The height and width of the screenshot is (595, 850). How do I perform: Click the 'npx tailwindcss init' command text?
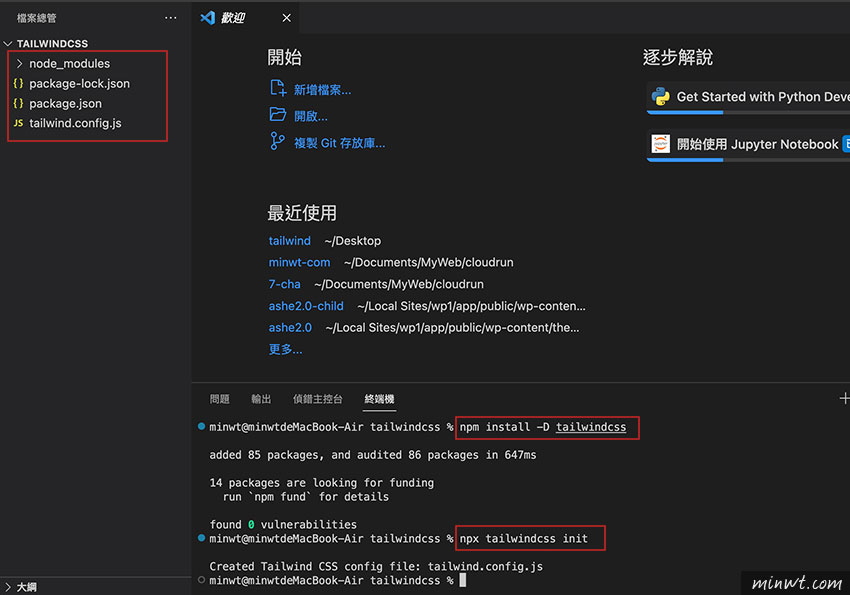point(524,539)
